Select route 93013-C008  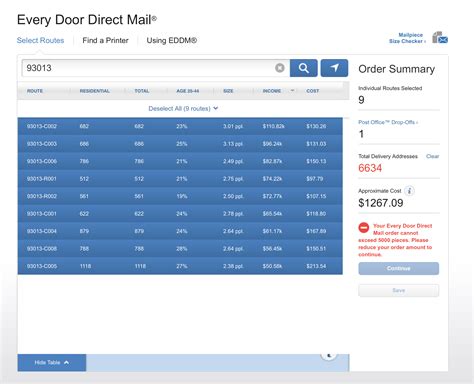point(180,249)
